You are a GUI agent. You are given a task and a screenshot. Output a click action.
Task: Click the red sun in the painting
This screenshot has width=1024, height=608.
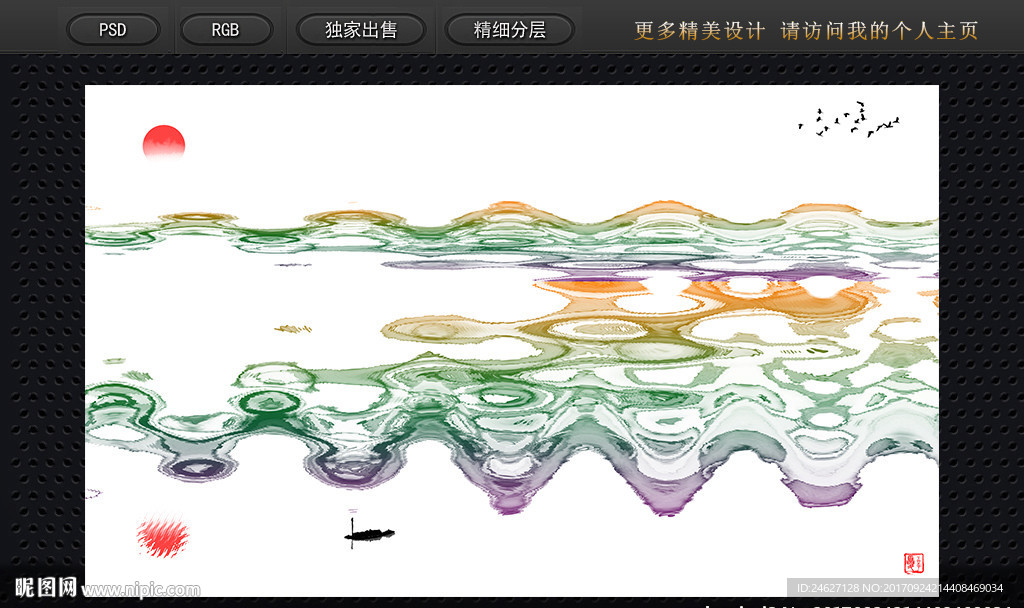click(x=164, y=143)
